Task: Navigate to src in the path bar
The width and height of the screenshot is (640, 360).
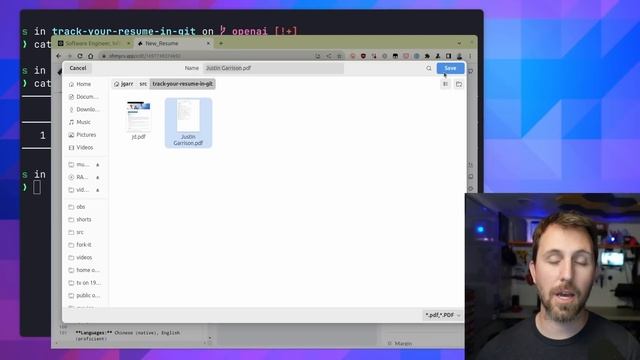Action: click(143, 84)
